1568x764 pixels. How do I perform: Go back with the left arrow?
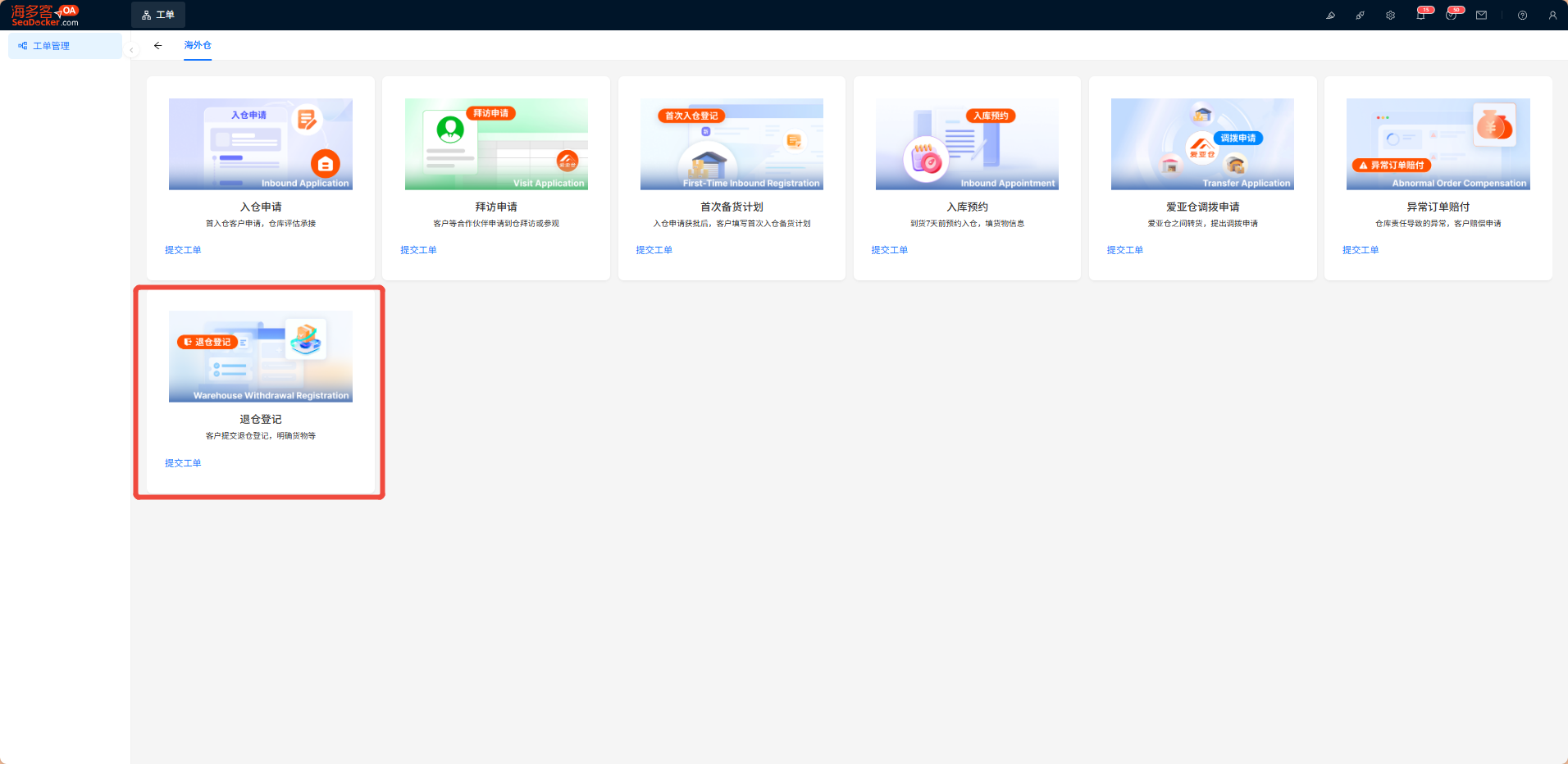[x=157, y=46]
